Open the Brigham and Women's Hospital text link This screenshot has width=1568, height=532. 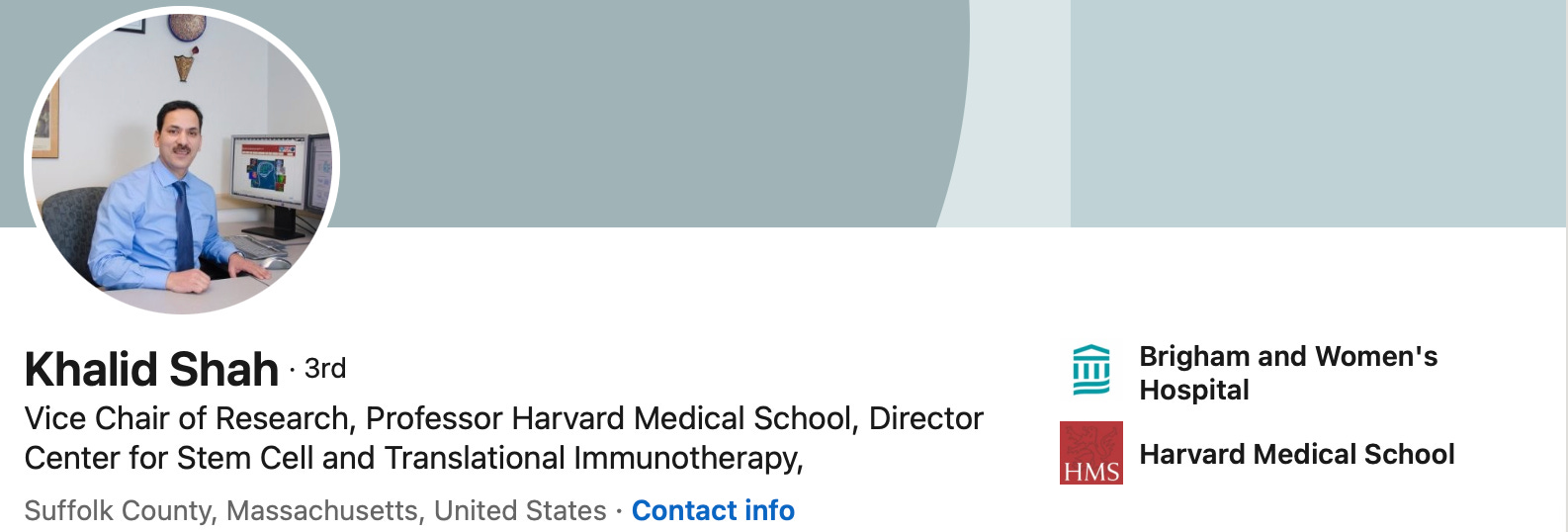coord(1287,372)
